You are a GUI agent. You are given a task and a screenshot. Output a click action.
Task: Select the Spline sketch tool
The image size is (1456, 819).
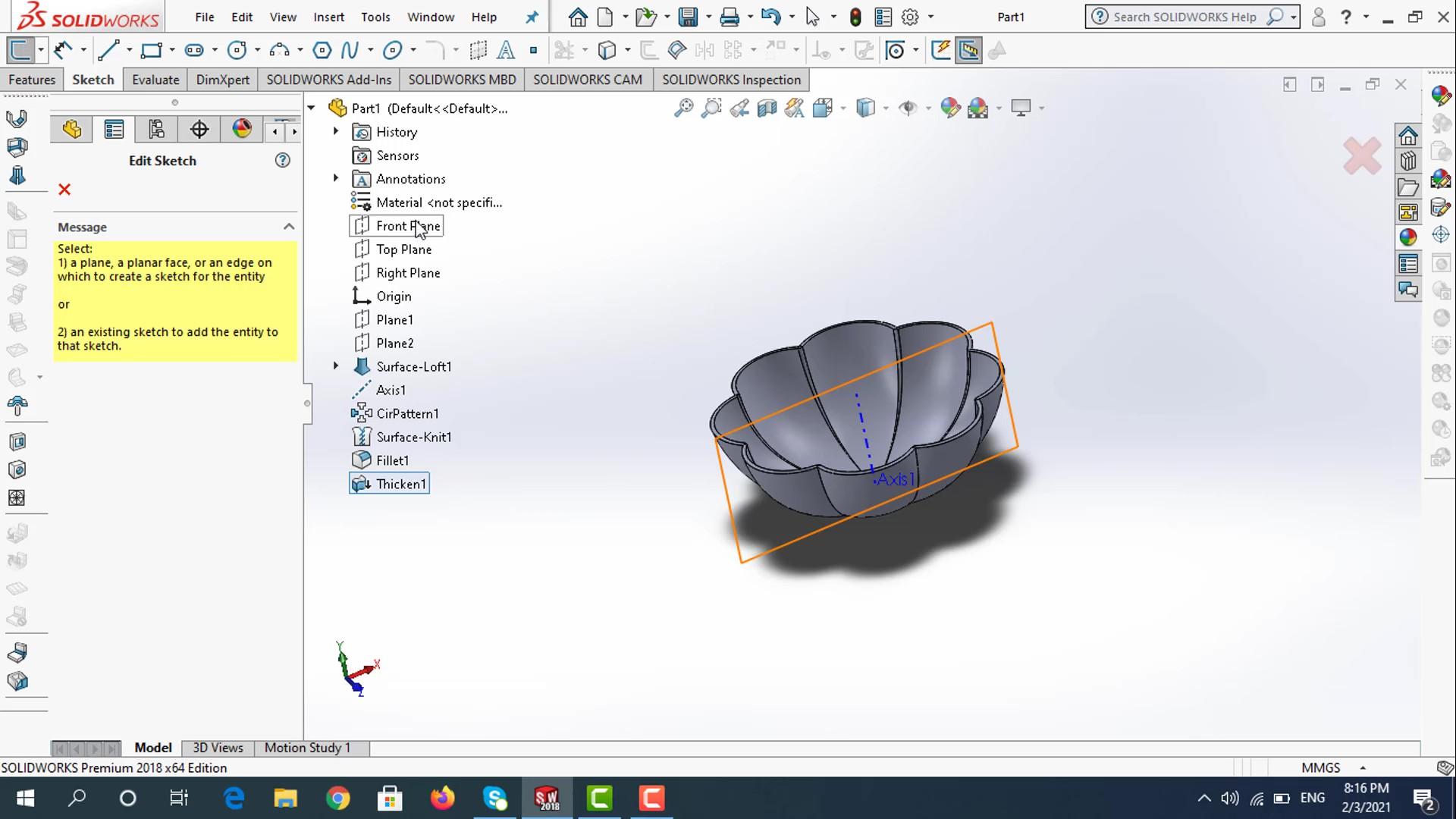click(350, 51)
